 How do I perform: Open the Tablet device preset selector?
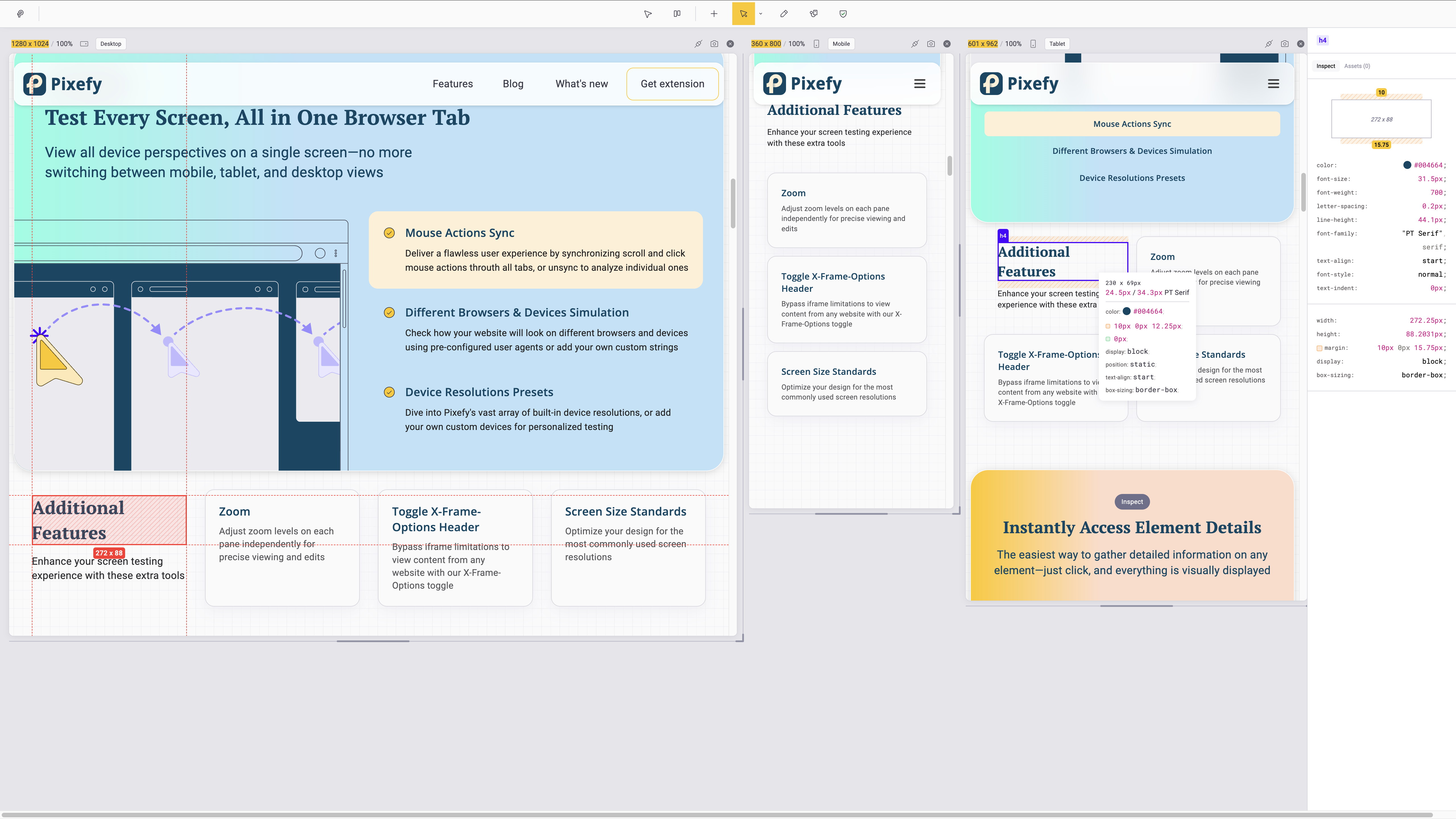(x=1057, y=44)
